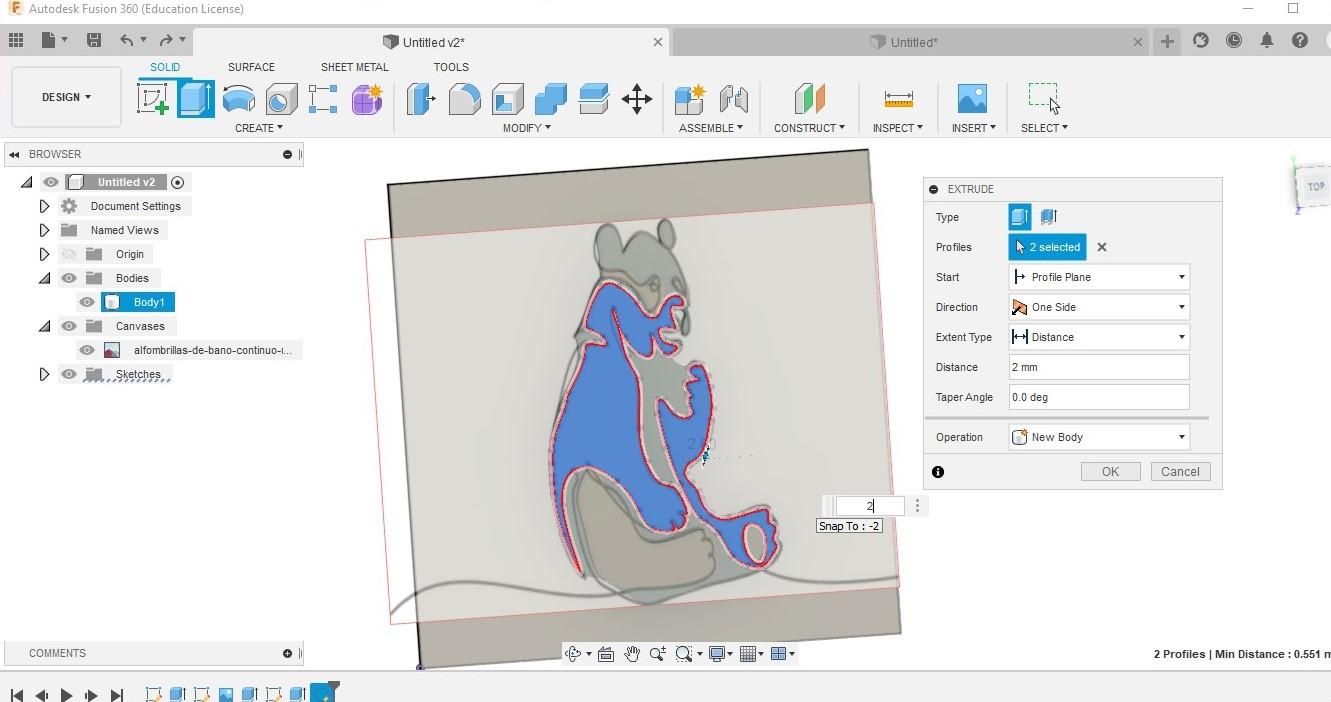
Task: Open the Create Form tool
Action: [x=366, y=99]
